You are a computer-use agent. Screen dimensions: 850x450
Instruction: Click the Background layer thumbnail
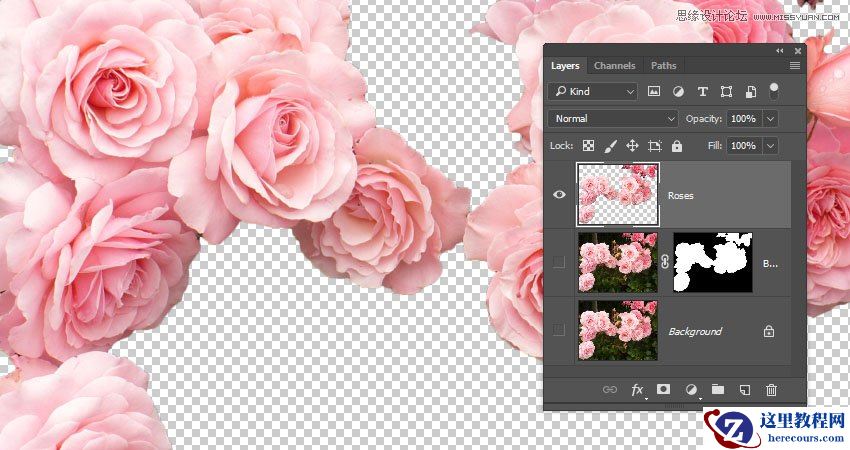click(617, 330)
